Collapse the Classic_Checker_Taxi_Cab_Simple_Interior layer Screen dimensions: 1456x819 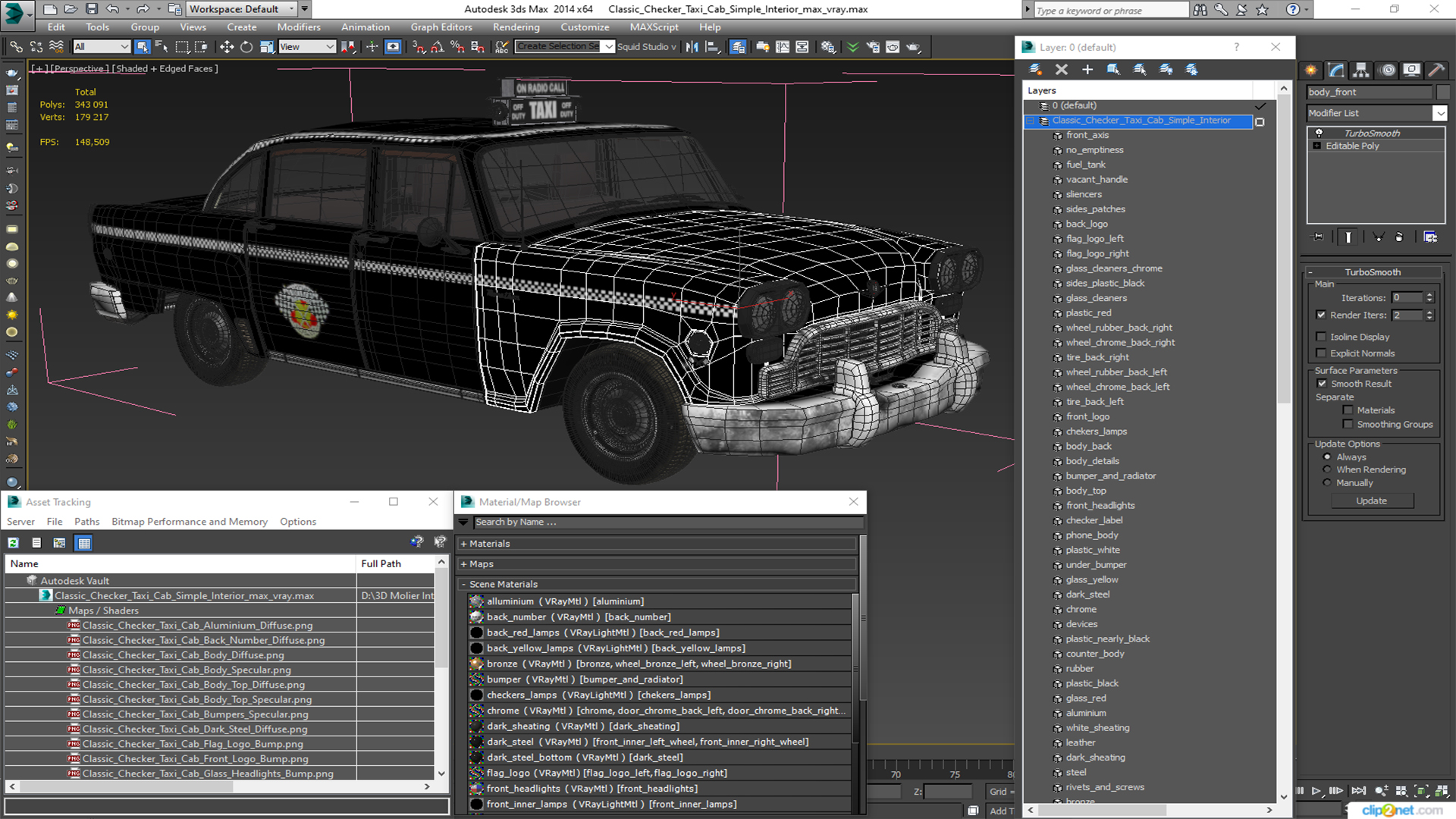[x=1031, y=121]
